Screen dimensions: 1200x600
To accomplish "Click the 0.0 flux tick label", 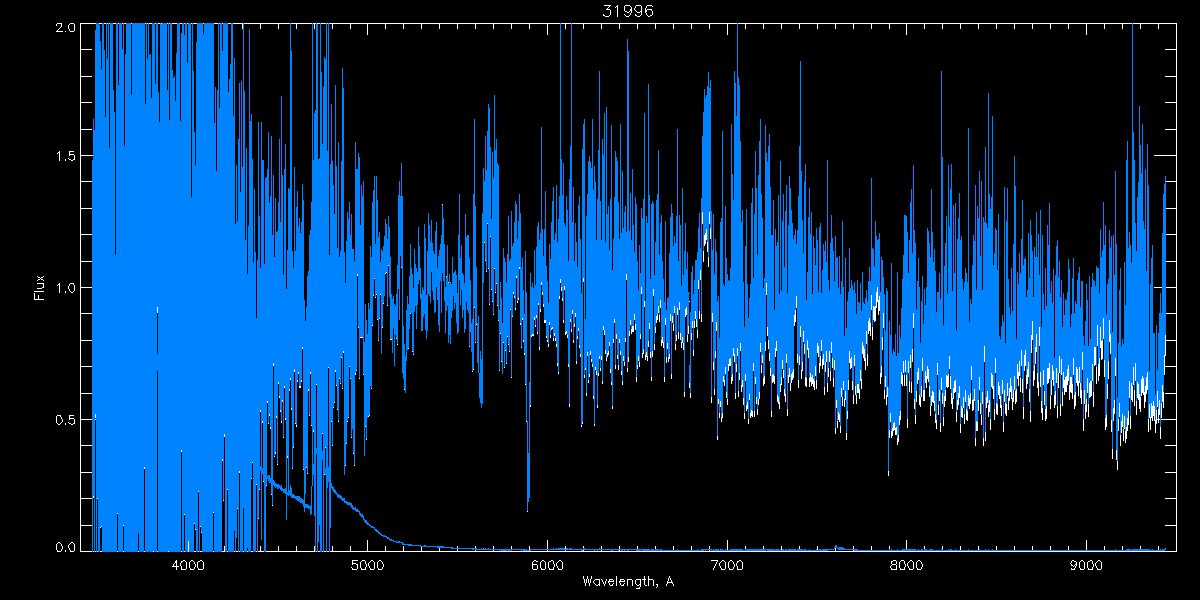I will tap(66, 546).
